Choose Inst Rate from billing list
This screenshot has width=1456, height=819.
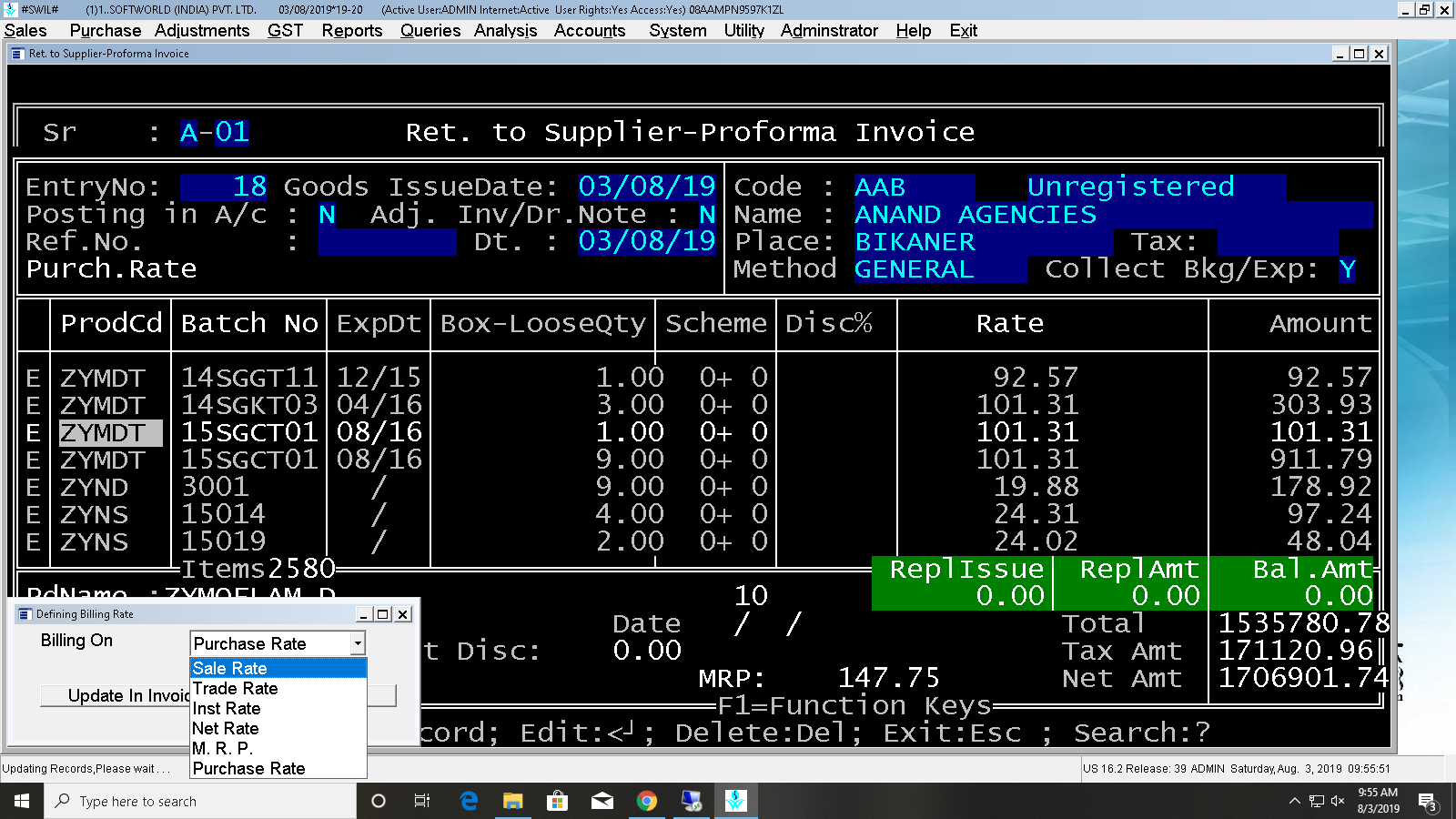(278, 708)
